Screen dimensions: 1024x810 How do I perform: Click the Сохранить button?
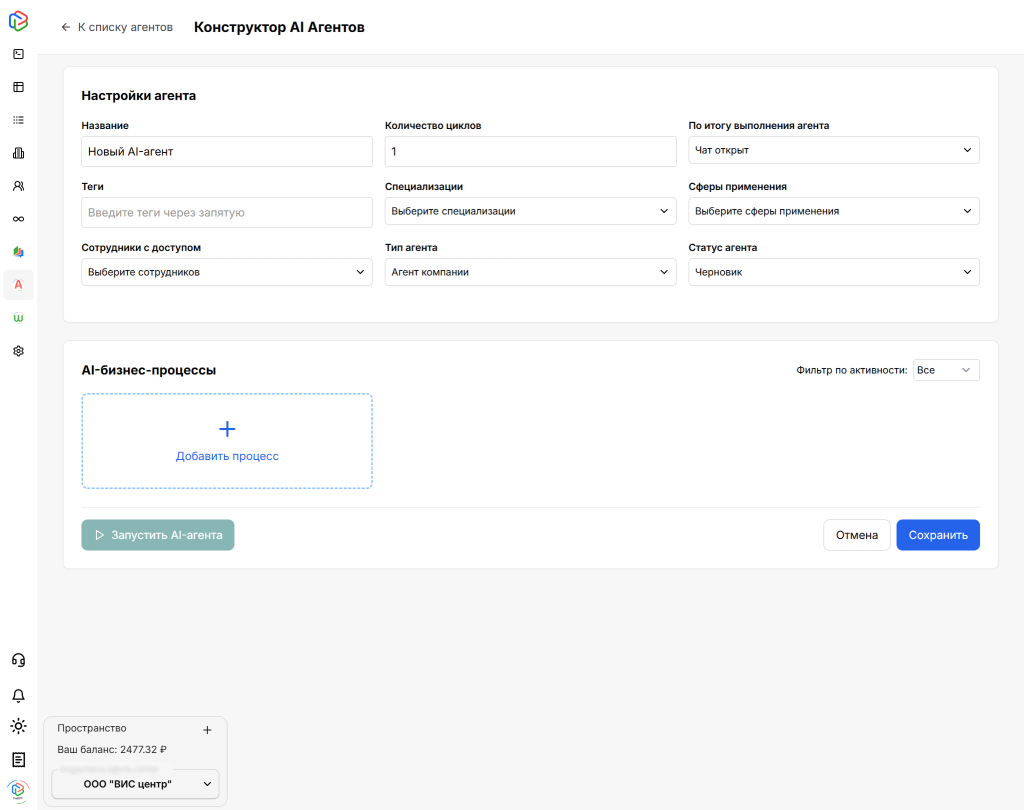[937, 535]
